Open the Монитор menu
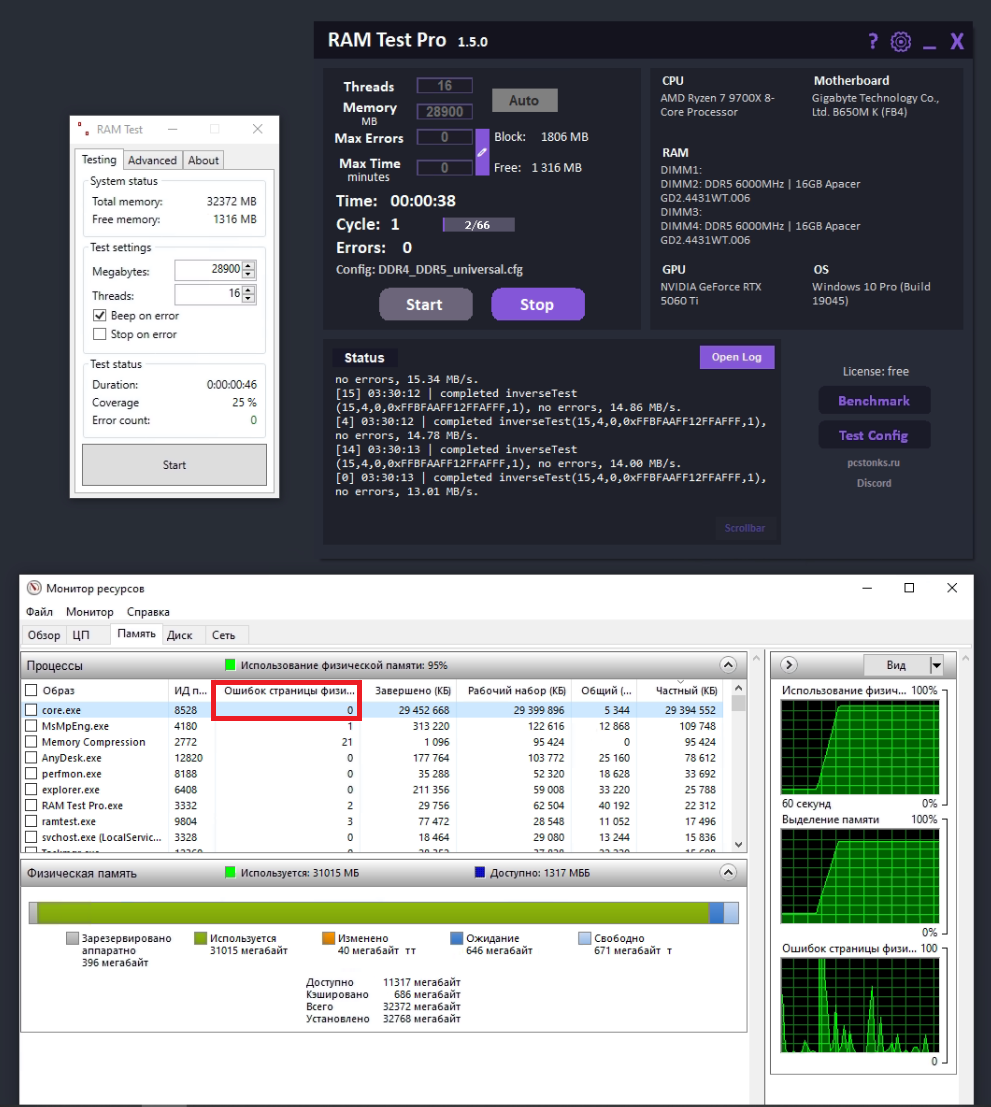This screenshot has height=1107, width=991. pyautogui.click(x=90, y=612)
